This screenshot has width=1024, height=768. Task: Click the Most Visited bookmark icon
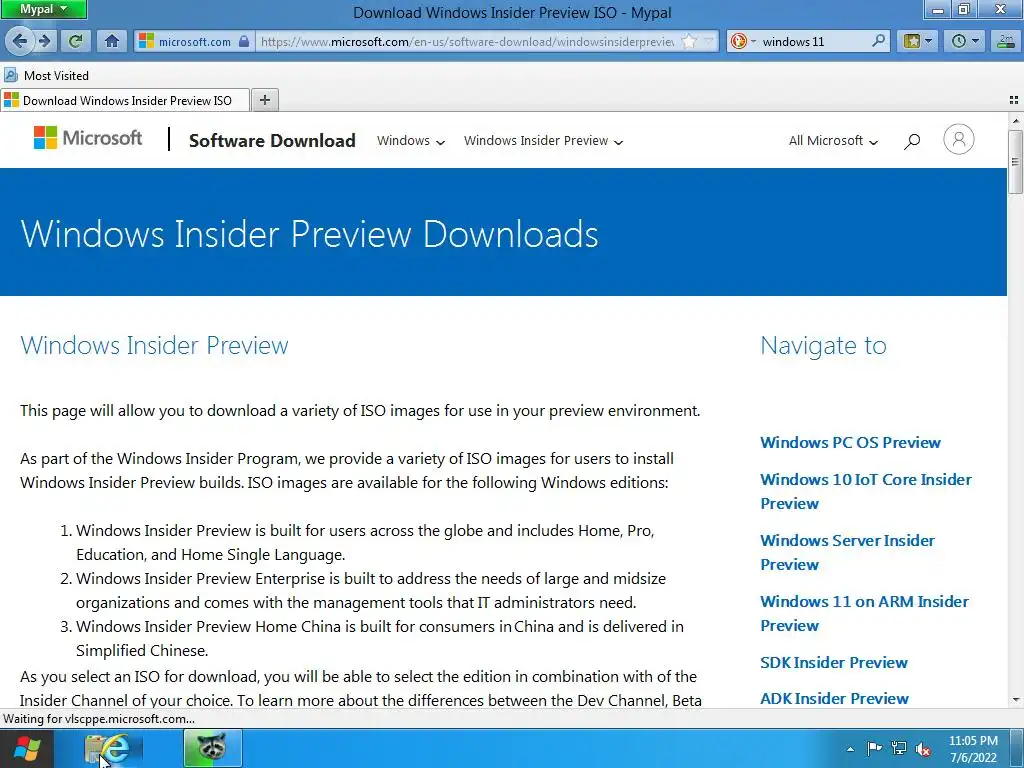(10, 75)
